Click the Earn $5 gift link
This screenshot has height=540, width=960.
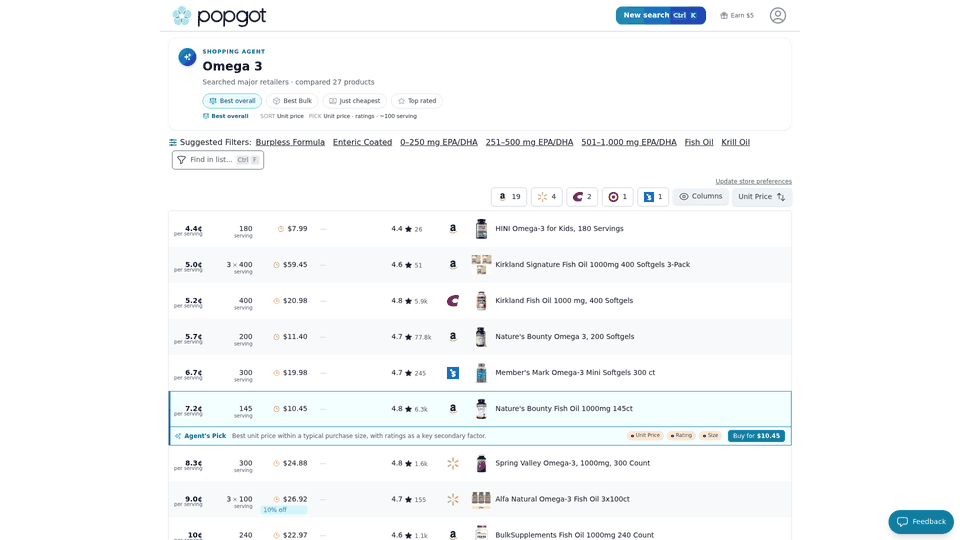tap(737, 15)
